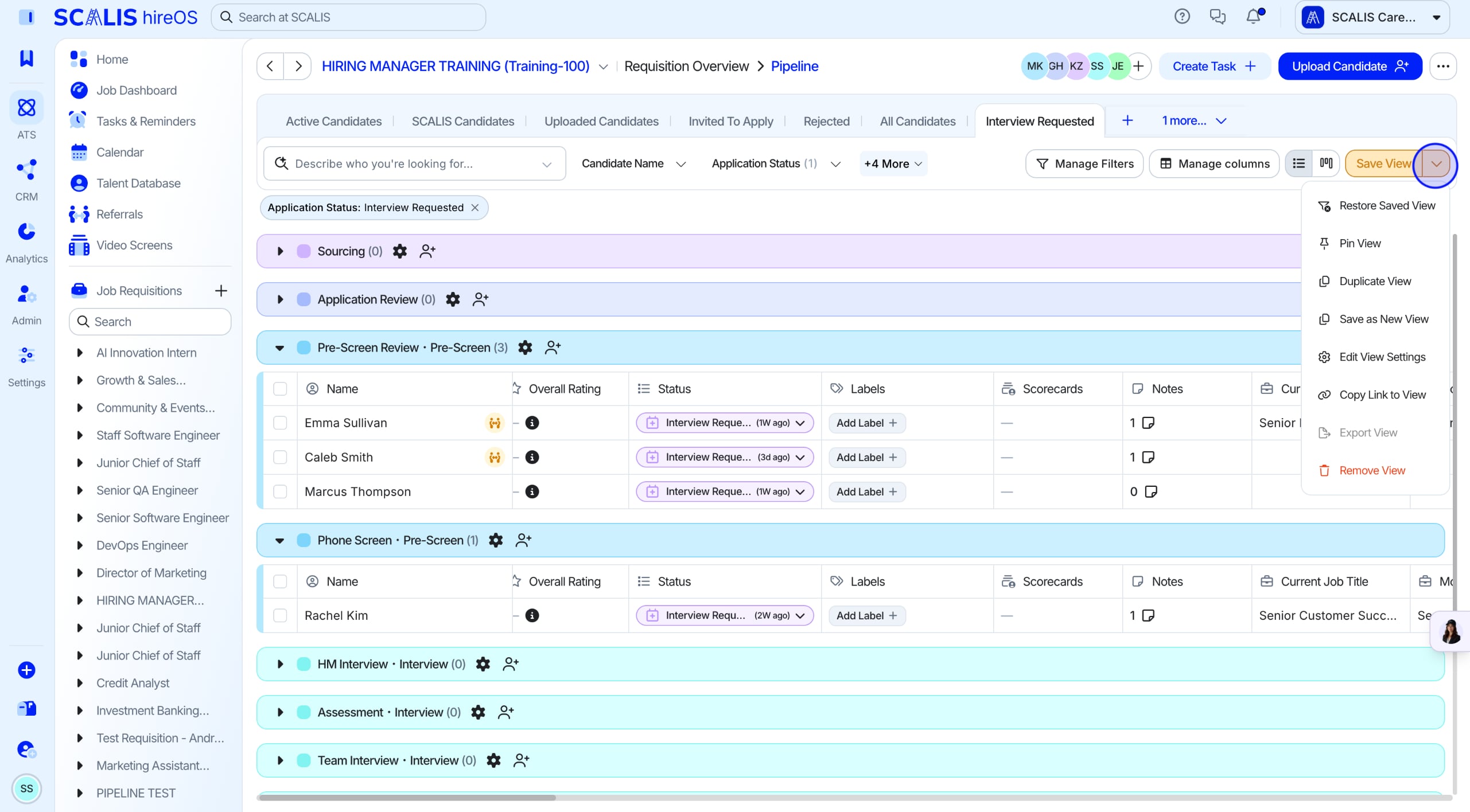Expand AI Innovation Intern requisition
The width and height of the screenshot is (1470, 812).
80,353
